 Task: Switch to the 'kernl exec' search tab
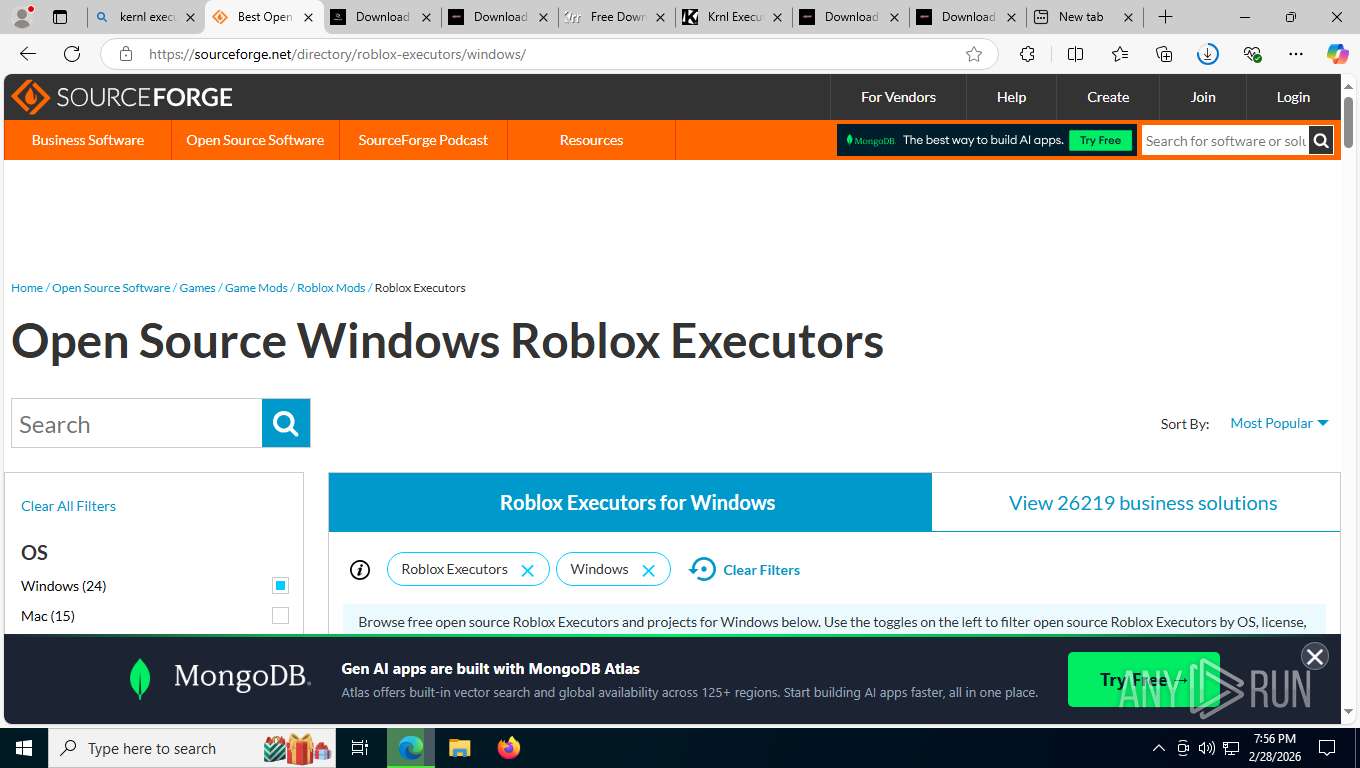coord(145,17)
